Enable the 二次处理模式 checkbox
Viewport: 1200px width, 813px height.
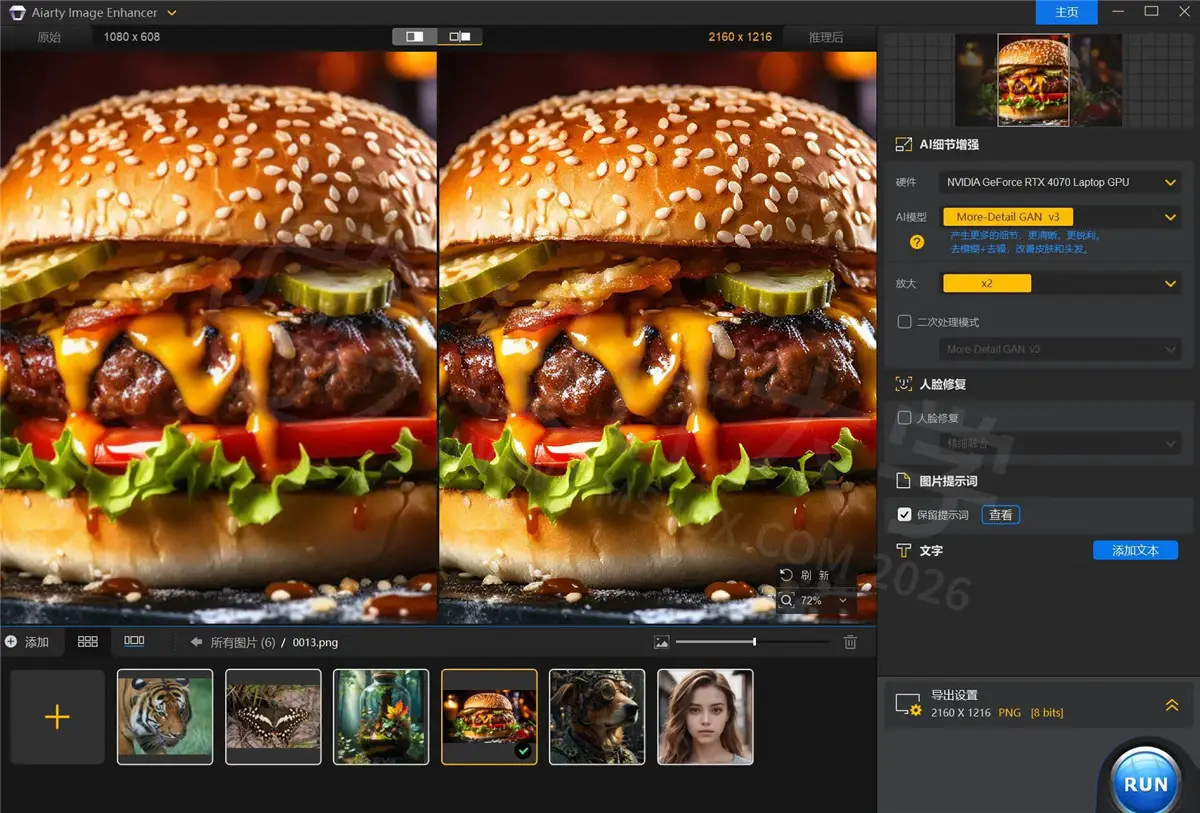click(905, 322)
